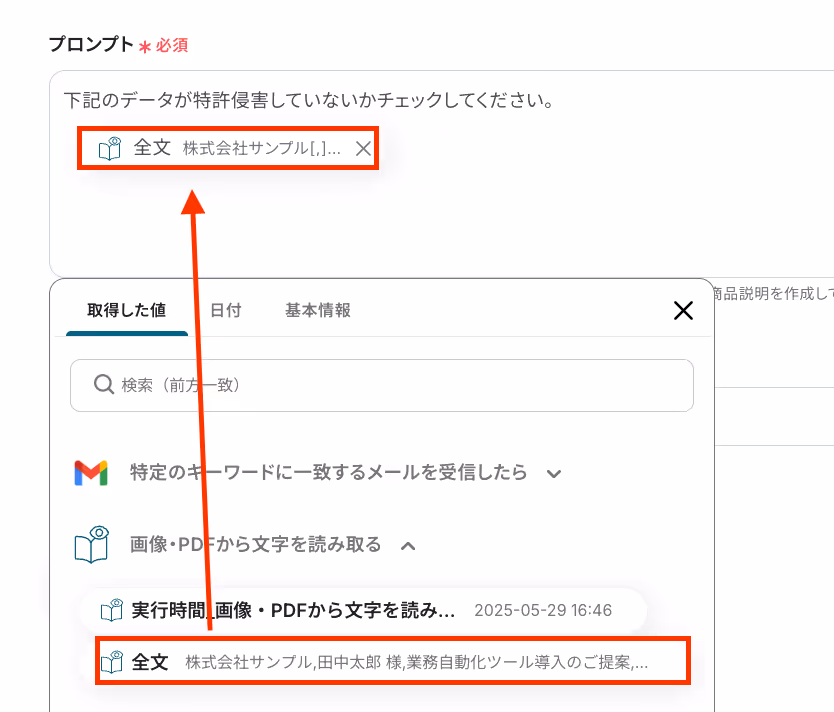Click the プロンプト field label
The height and width of the screenshot is (712, 834).
(91, 44)
